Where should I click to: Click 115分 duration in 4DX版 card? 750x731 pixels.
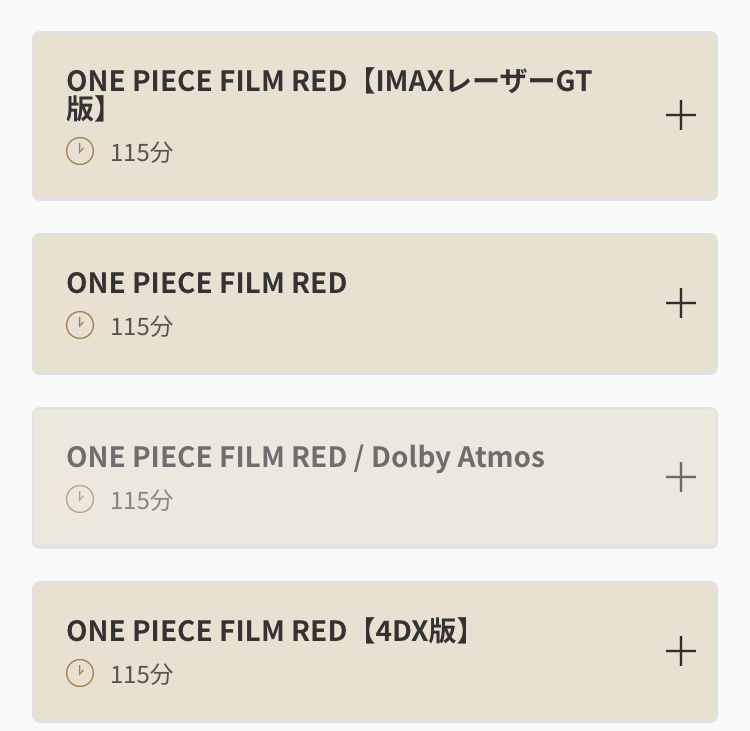[142, 675]
